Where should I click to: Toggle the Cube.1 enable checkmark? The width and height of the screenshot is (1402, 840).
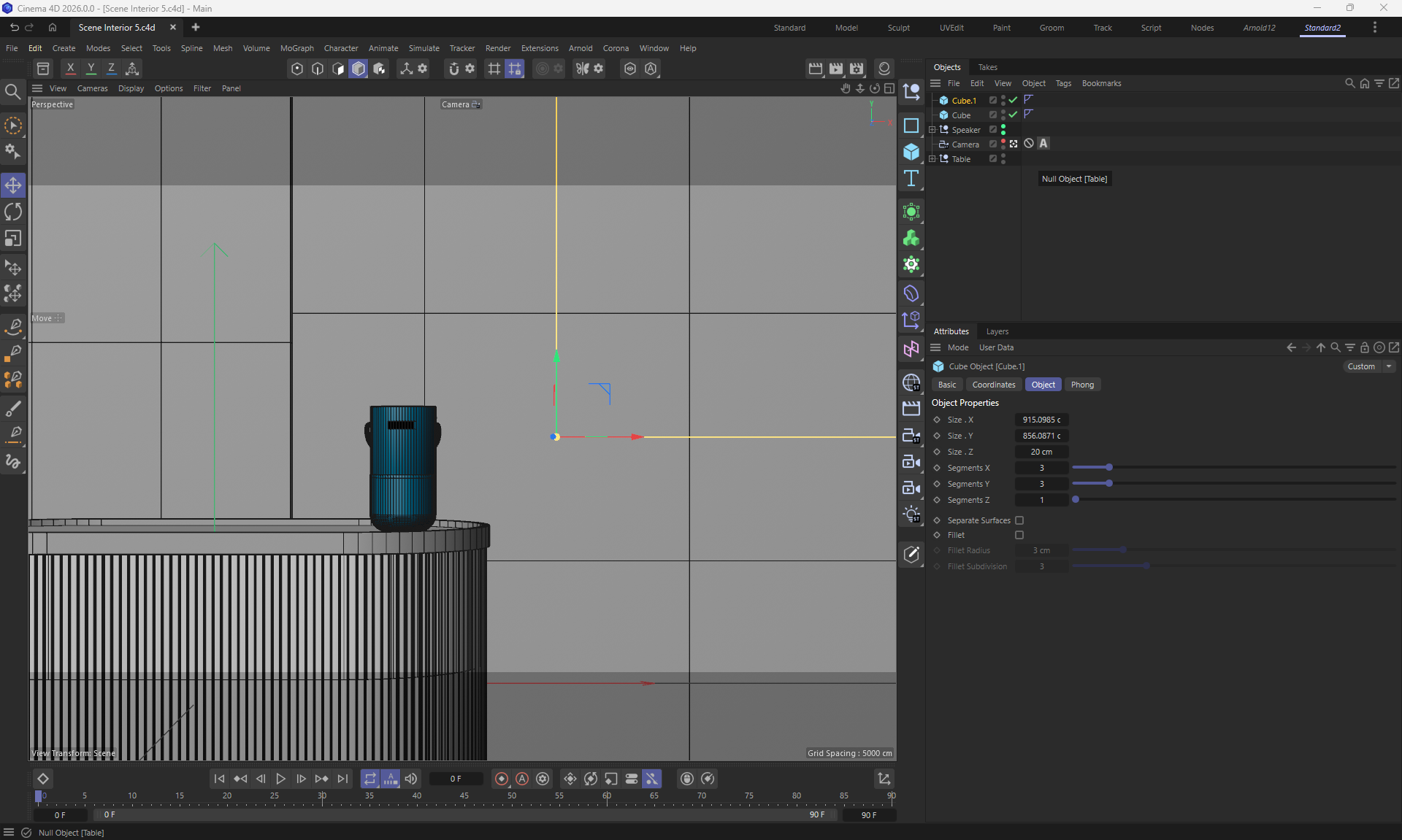pos(1013,100)
